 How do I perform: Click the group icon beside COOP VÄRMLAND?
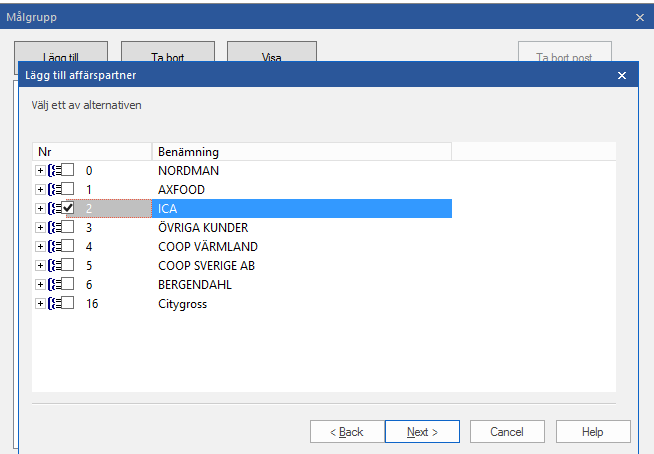[54, 247]
